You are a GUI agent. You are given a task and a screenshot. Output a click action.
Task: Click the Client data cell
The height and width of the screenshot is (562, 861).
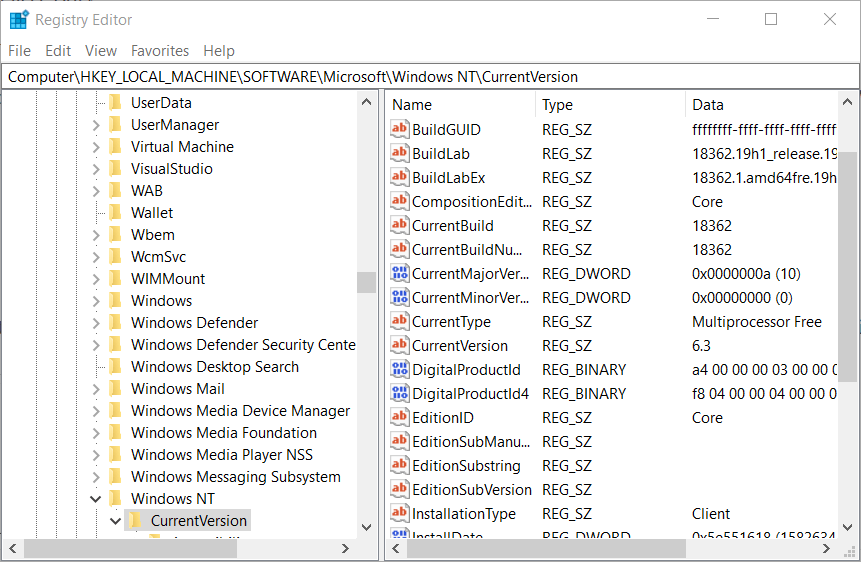point(711,514)
